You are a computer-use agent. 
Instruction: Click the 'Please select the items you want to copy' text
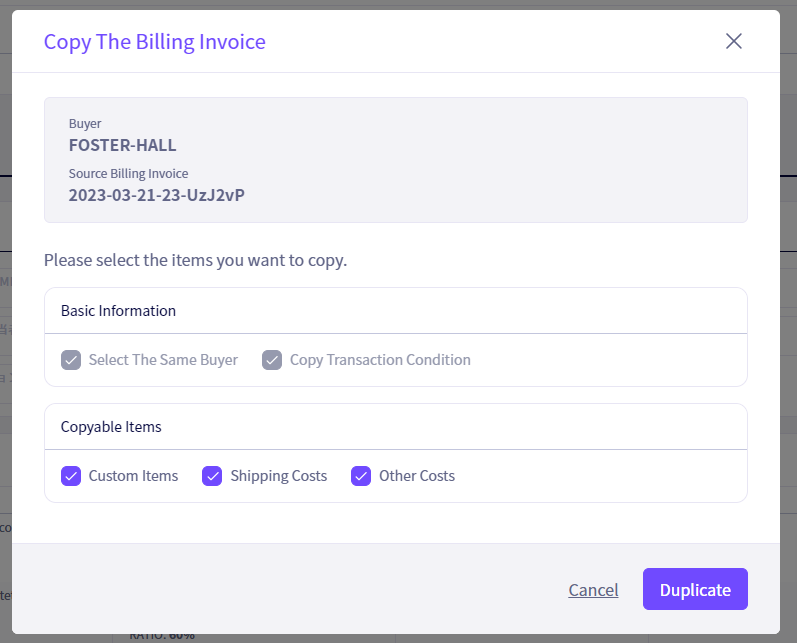click(x=195, y=260)
